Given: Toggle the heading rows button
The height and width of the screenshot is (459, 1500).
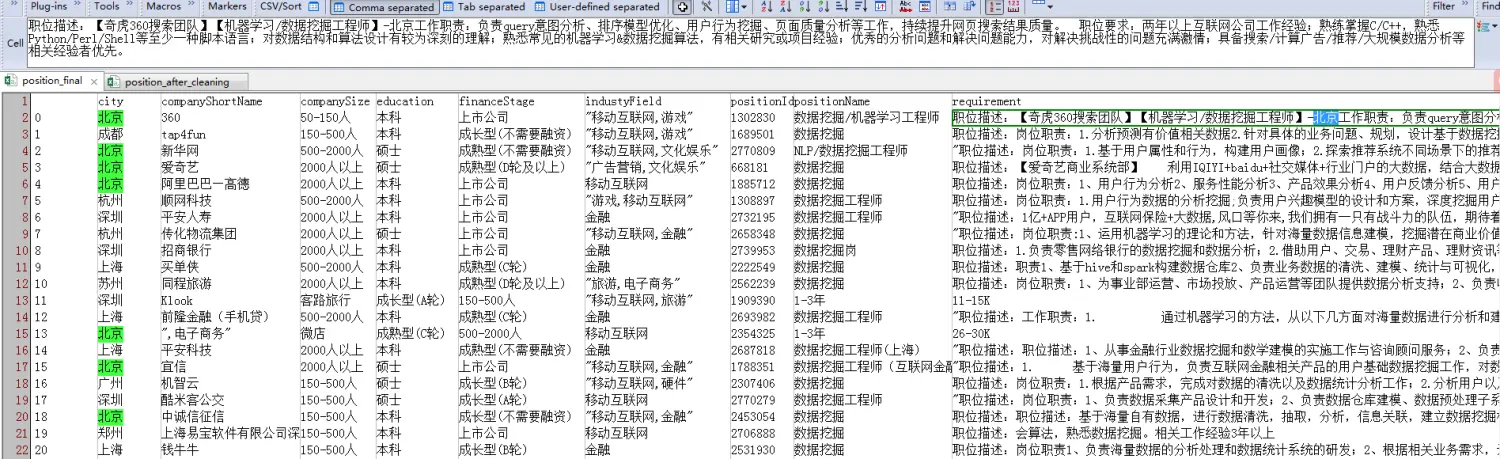Looking at the screenshot, I should coord(994,7).
